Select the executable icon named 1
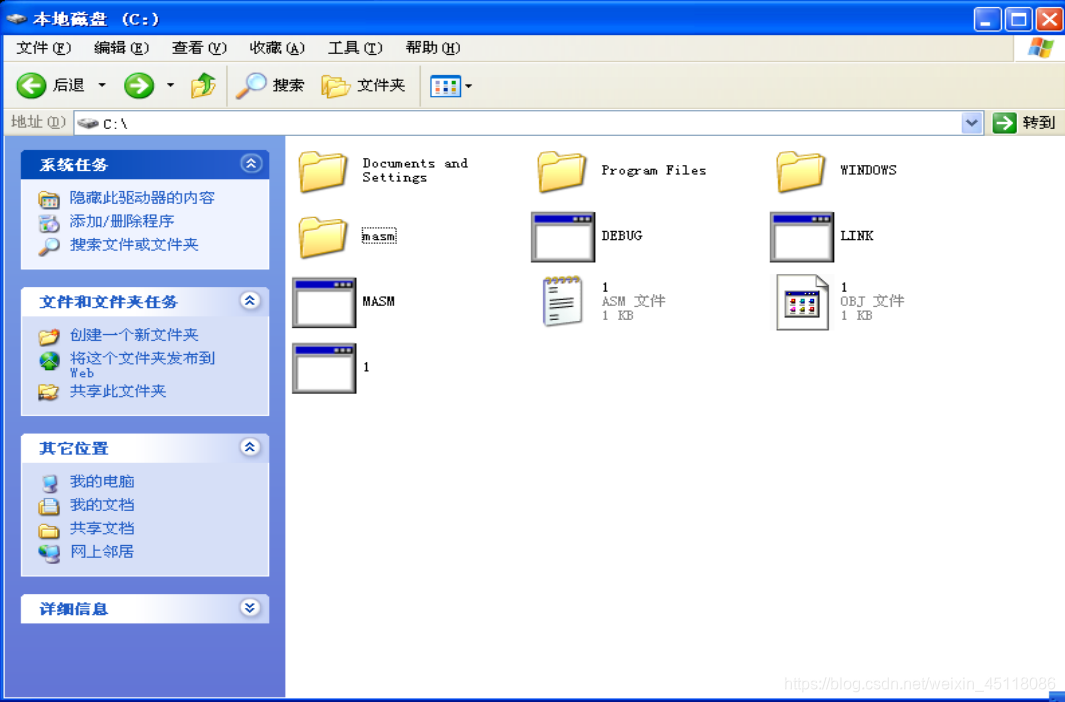This screenshot has height=702, width=1065. 324,369
